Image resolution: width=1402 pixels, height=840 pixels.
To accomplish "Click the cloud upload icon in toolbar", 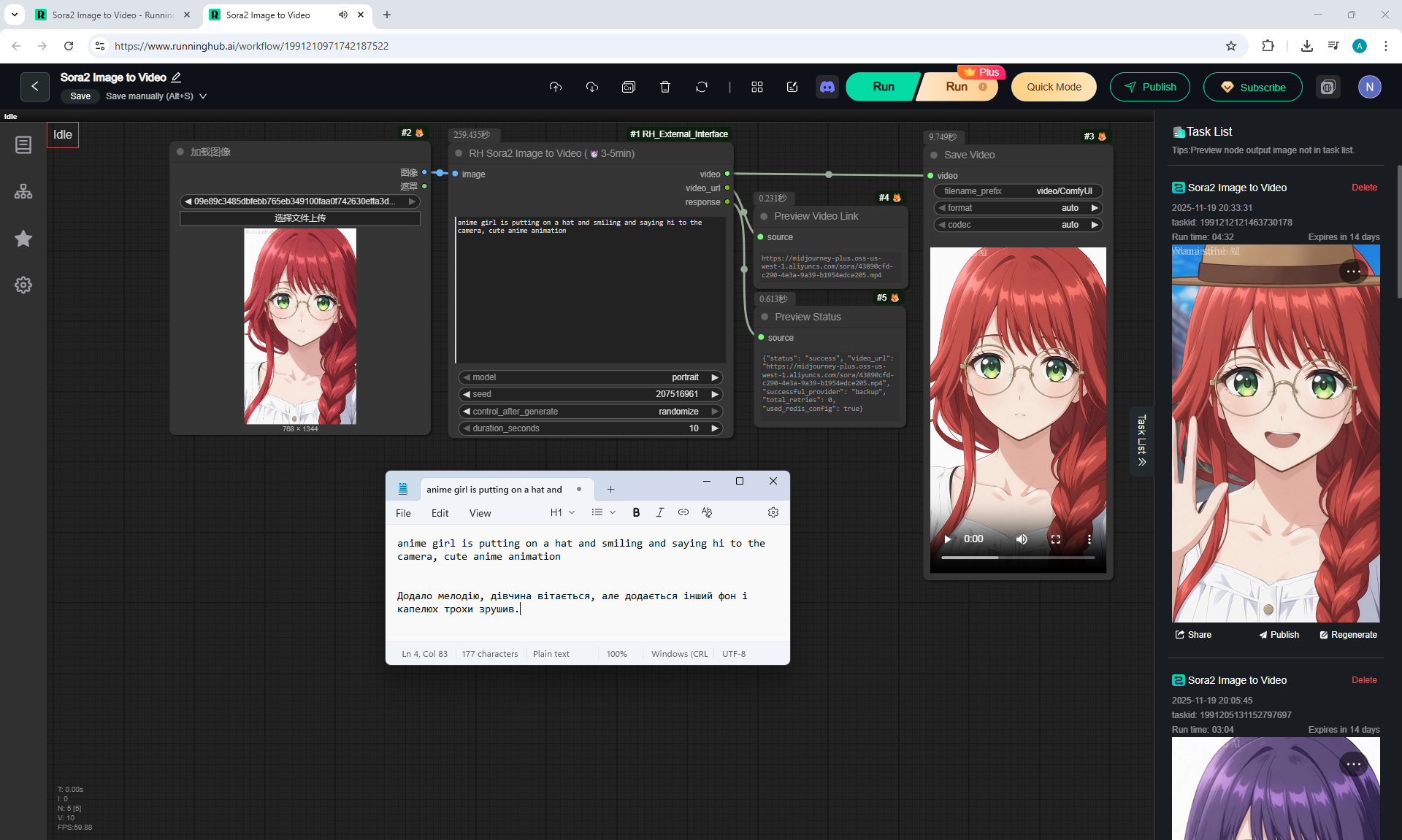I will [556, 87].
